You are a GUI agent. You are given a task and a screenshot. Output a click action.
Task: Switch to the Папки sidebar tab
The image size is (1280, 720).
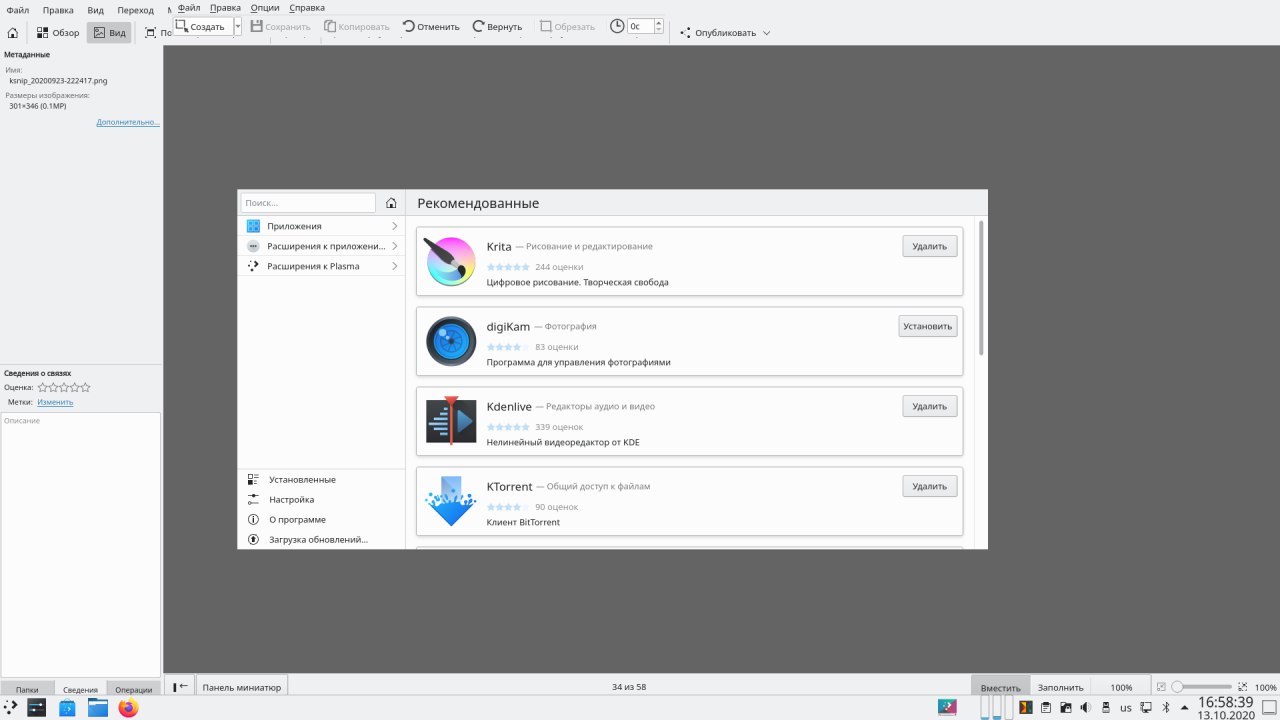27,689
